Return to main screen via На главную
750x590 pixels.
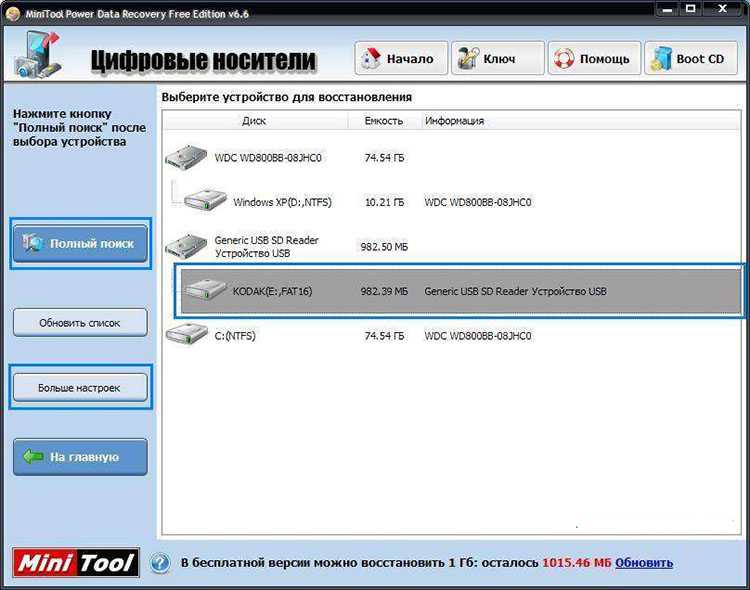coord(80,457)
